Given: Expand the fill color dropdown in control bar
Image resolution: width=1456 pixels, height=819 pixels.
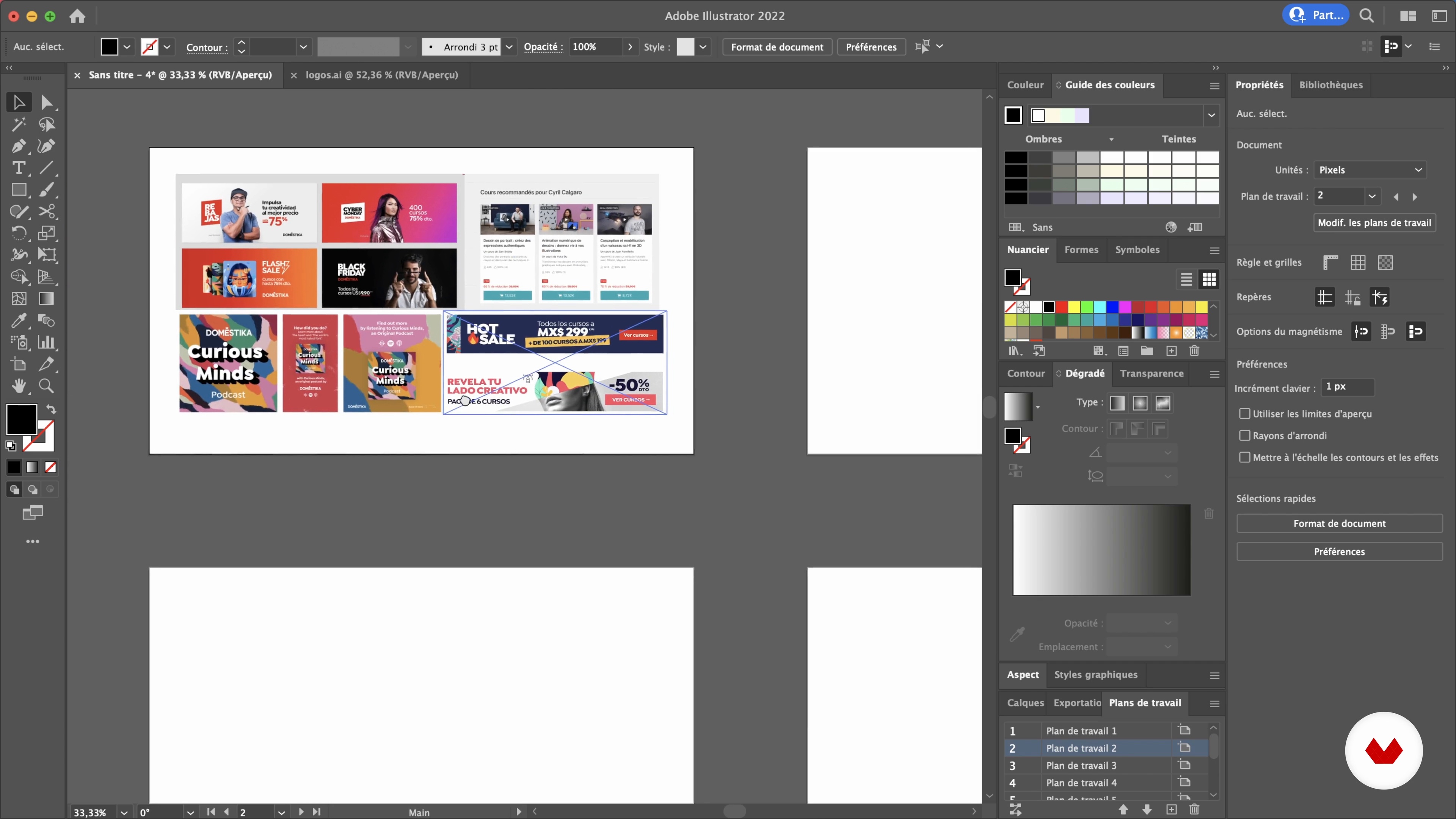Looking at the screenshot, I should (127, 47).
